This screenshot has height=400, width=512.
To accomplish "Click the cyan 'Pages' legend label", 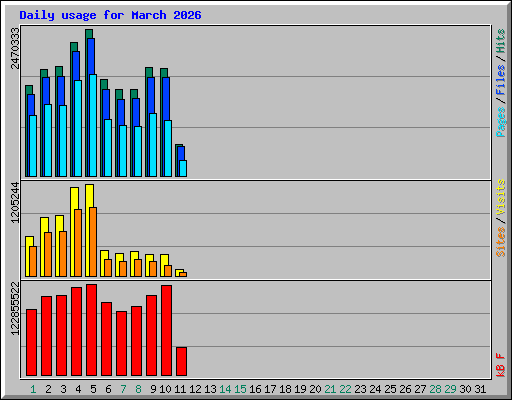I will click(x=500, y=122).
